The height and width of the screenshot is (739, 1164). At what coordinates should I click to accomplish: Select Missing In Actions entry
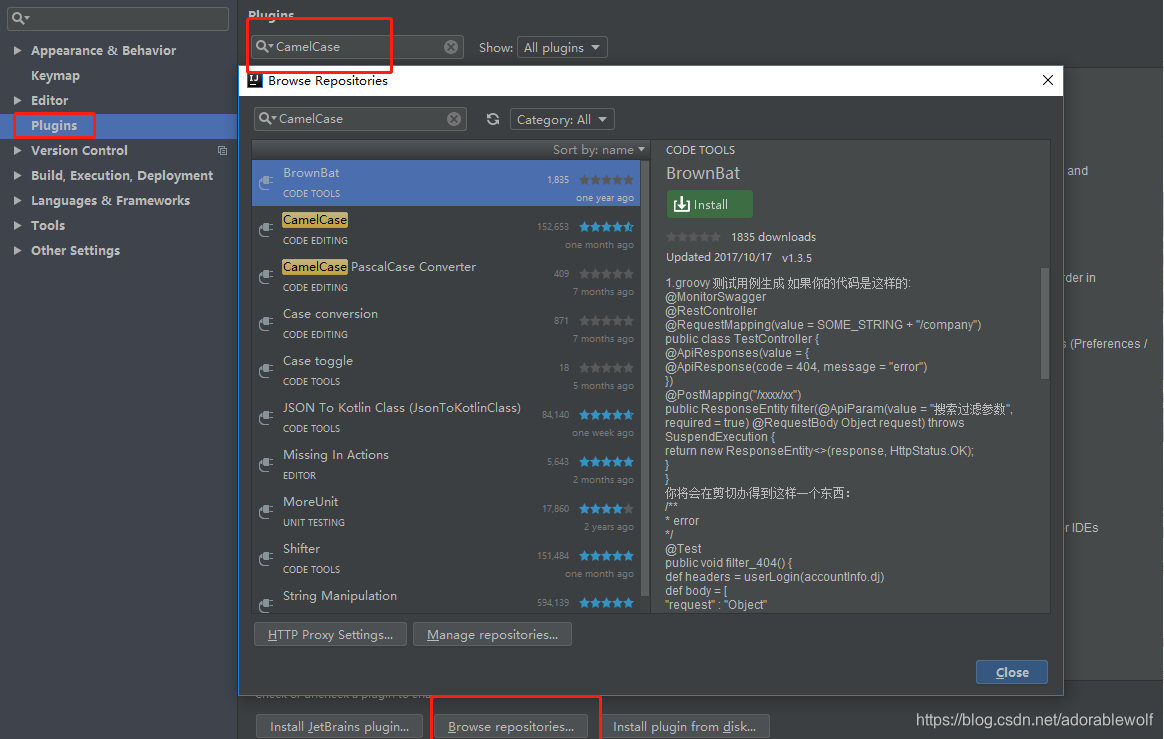[446, 465]
